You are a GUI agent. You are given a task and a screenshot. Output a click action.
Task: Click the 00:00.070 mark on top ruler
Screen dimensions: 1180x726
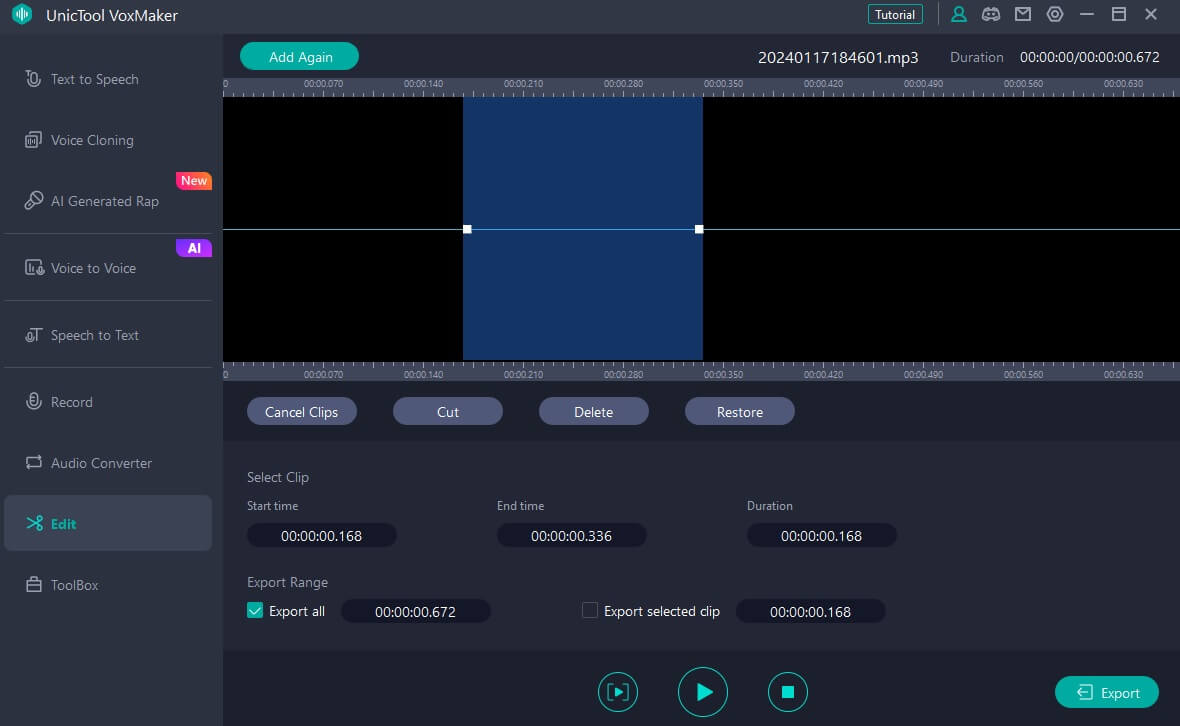click(324, 84)
